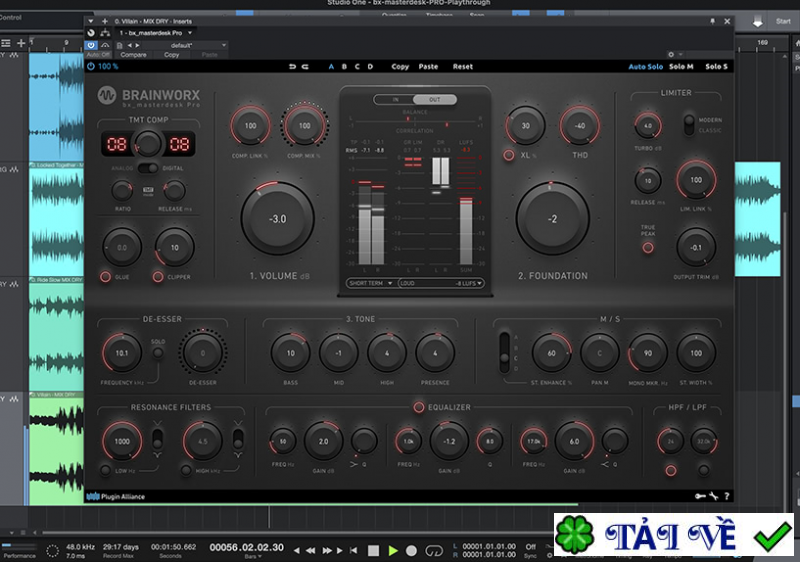Image resolution: width=800 pixels, height=562 pixels.
Task: Open the question mark help icon
Action: click(727, 496)
